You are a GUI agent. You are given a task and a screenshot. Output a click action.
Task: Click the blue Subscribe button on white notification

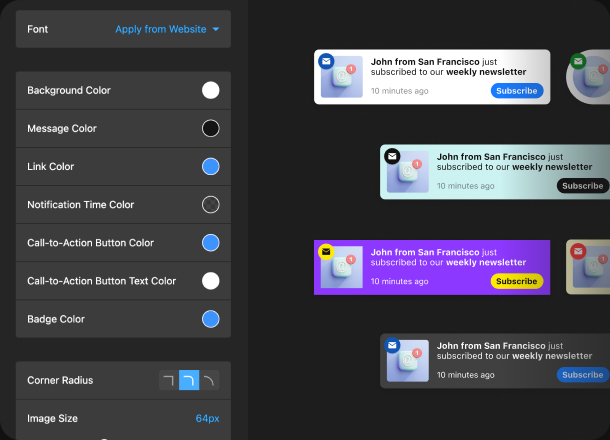point(517,91)
